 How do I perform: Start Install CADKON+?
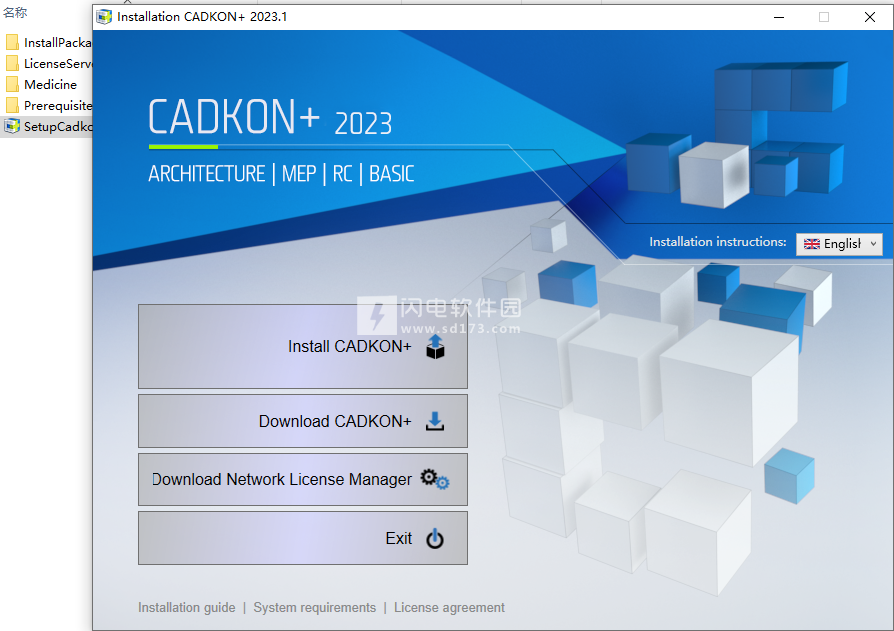303,347
